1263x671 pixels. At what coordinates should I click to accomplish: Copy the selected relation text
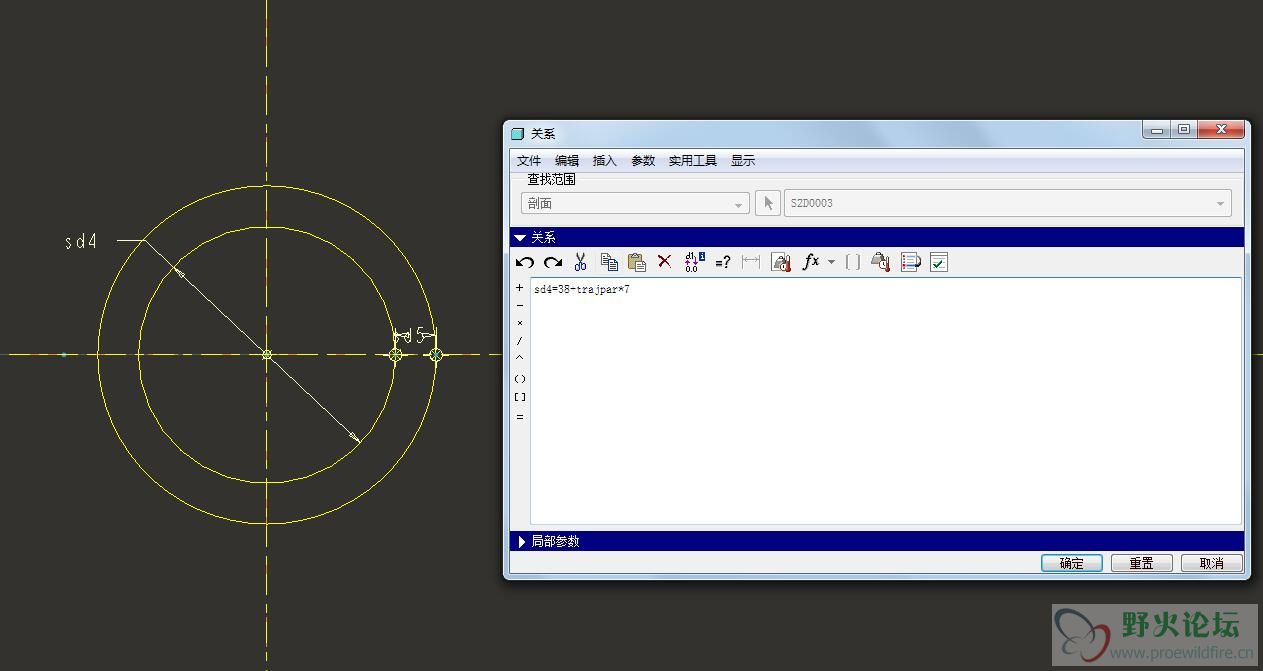(609, 262)
